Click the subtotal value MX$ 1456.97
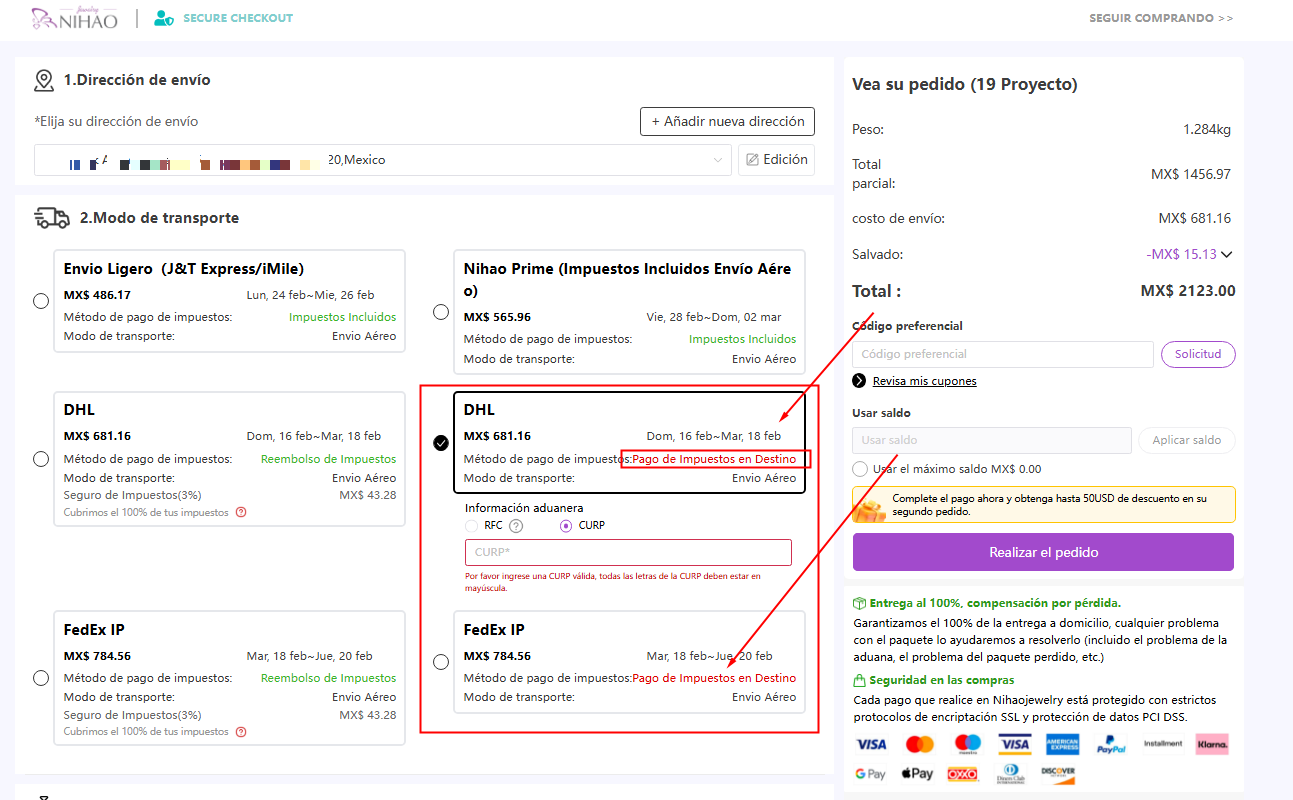The image size is (1293, 800). [x=1191, y=174]
